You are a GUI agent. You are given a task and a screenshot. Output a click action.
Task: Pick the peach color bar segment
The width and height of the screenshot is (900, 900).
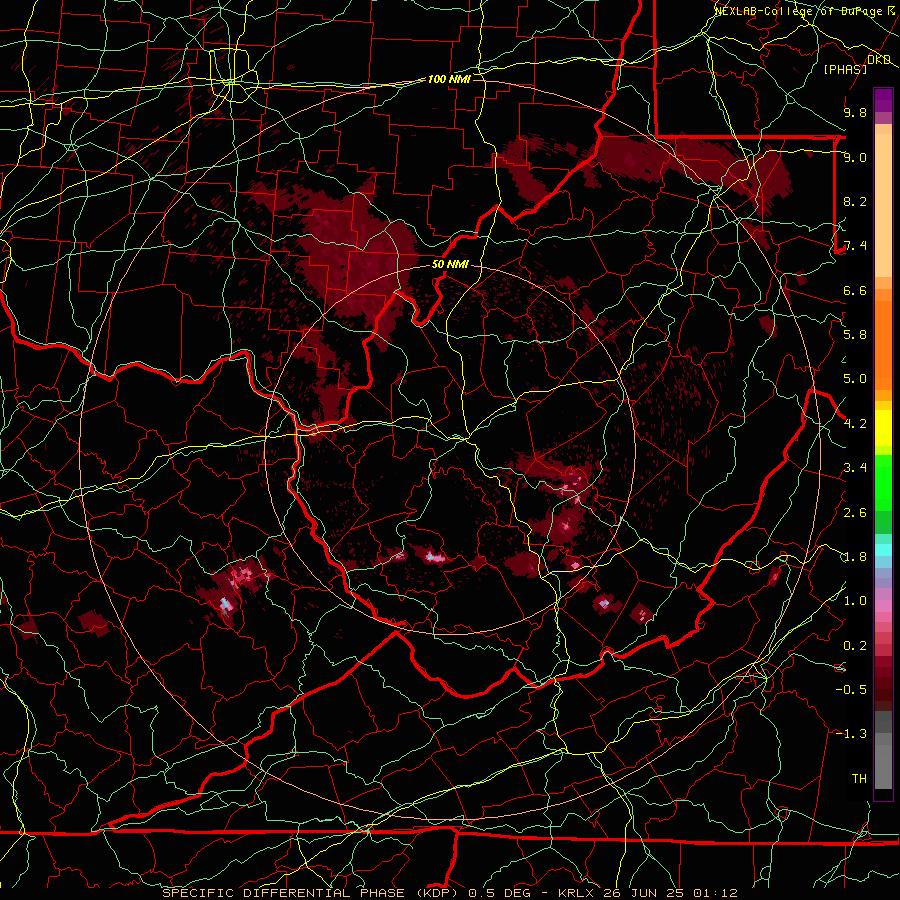pyautogui.click(x=883, y=205)
